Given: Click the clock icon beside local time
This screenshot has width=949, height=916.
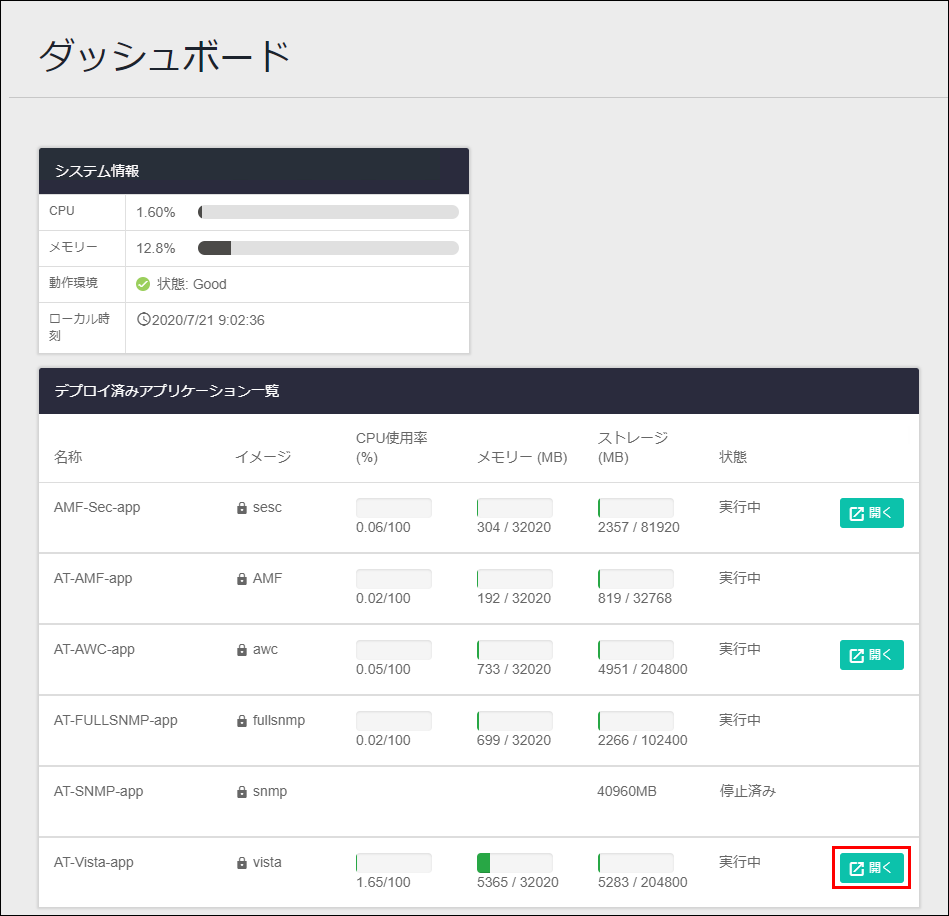Looking at the screenshot, I should (x=143, y=319).
